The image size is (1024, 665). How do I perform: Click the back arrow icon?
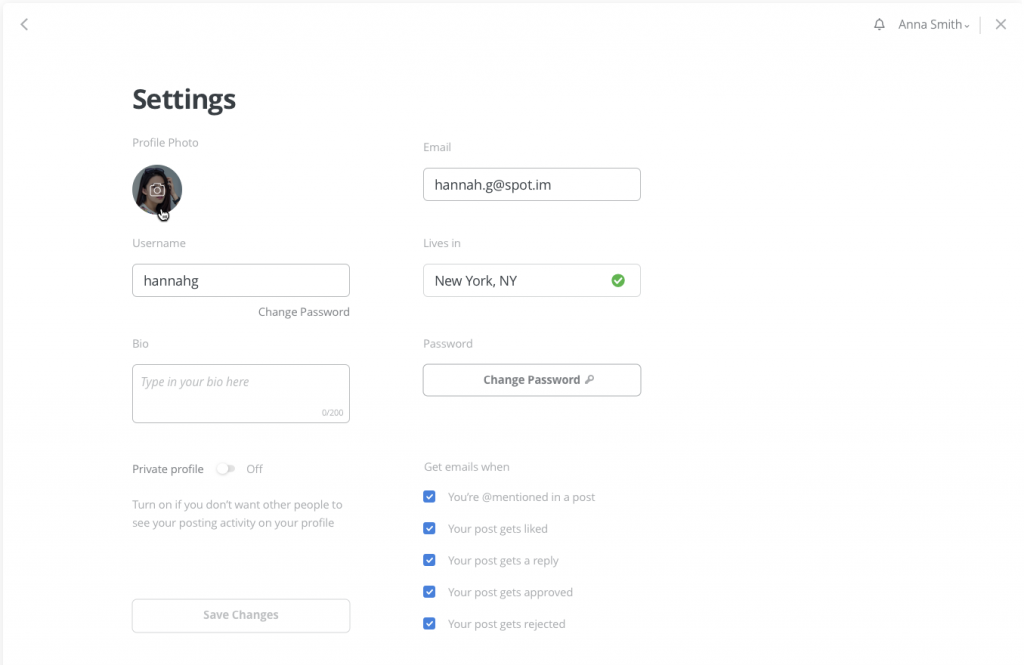coord(24,25)
